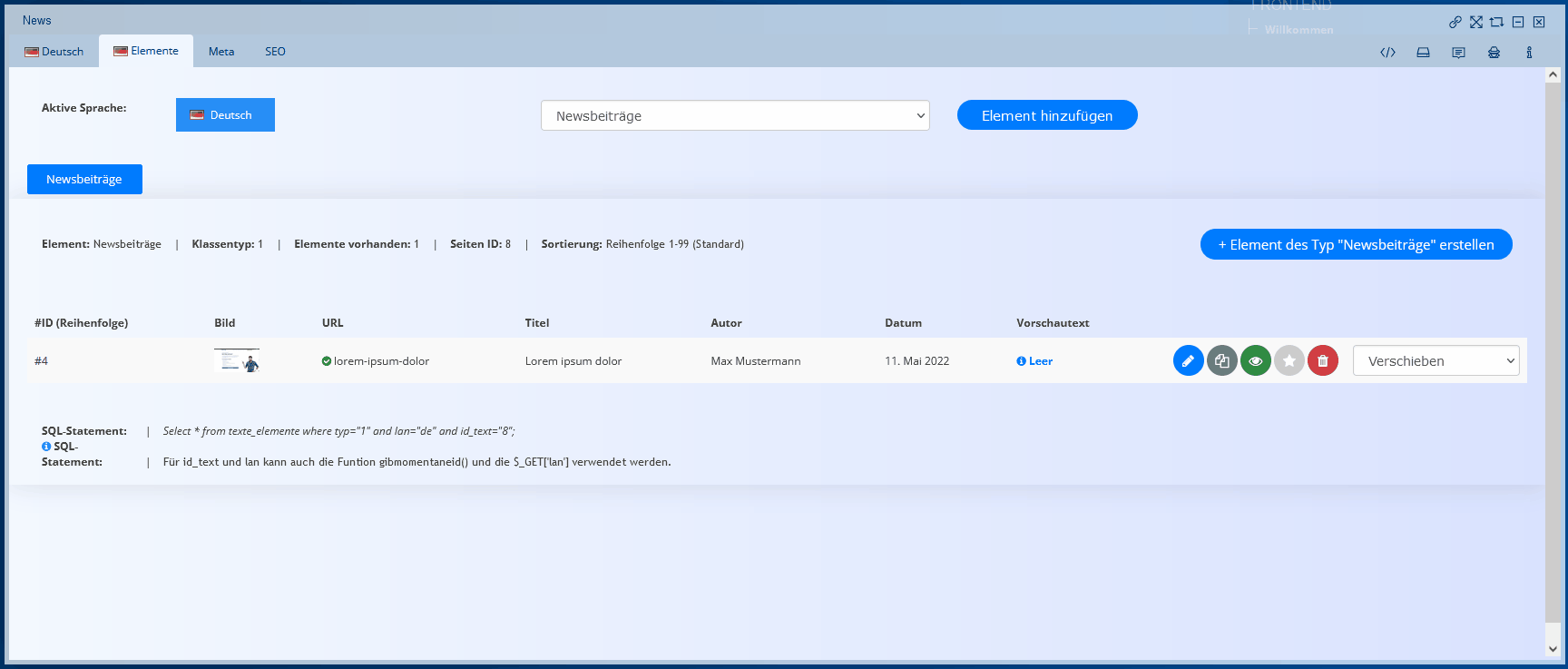Delete the entry with the red trash icon

coord(1322,360)
